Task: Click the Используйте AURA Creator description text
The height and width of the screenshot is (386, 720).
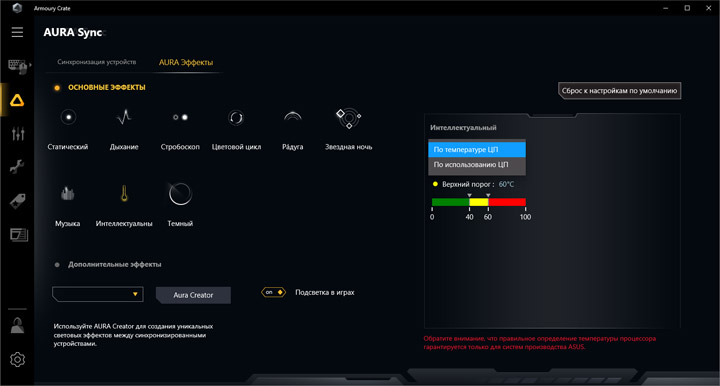Action: [133, 335]
